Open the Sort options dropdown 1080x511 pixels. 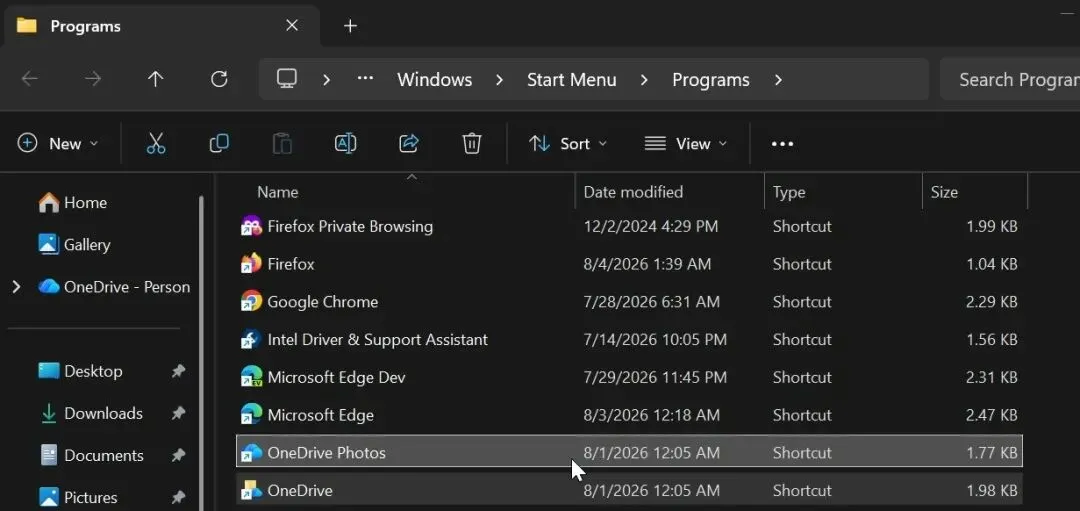click(568, 143)
